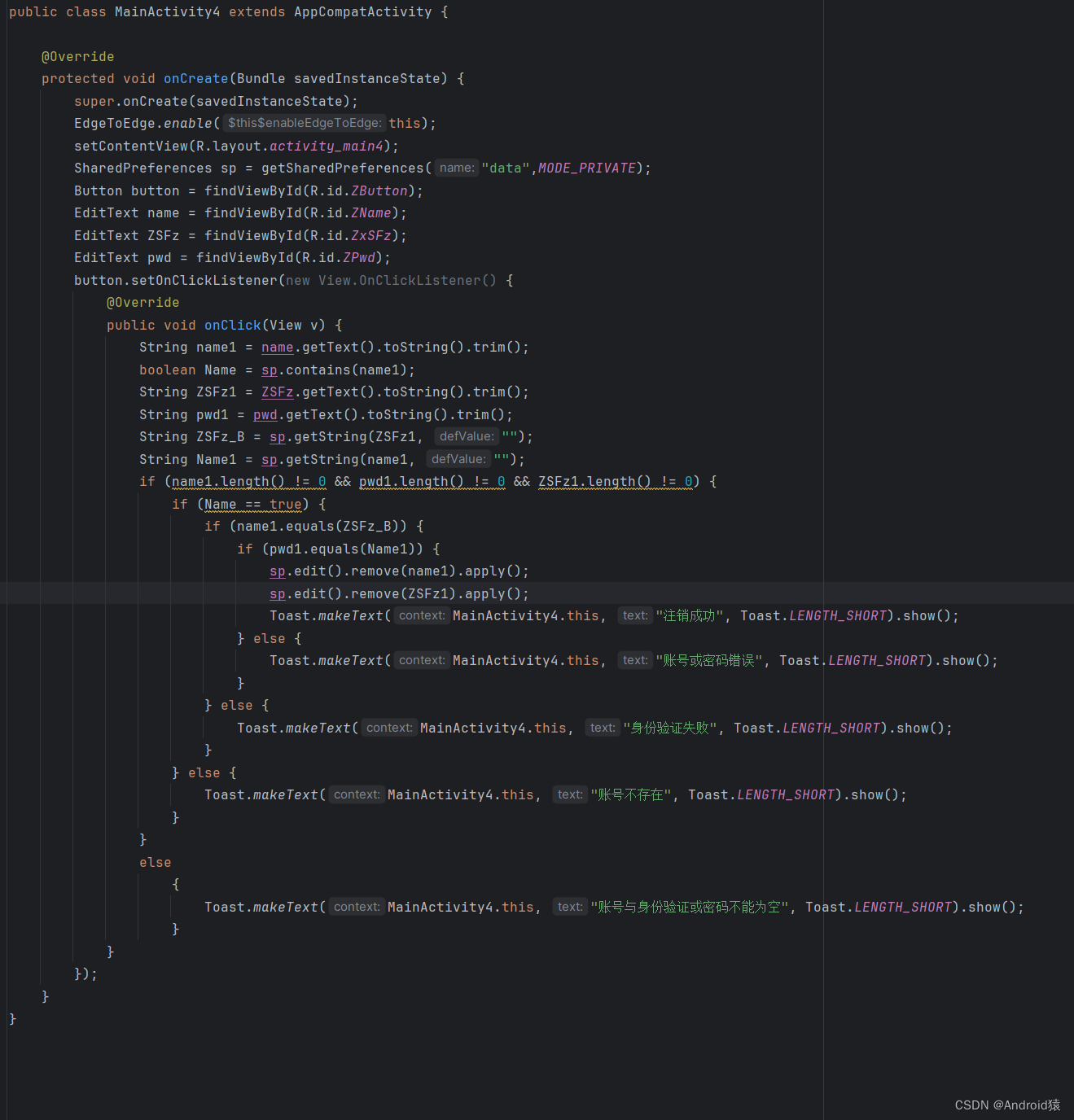1074x1120 pixels.
Task: Click MODE_PRIVATE constant
Action: (587, 168)
